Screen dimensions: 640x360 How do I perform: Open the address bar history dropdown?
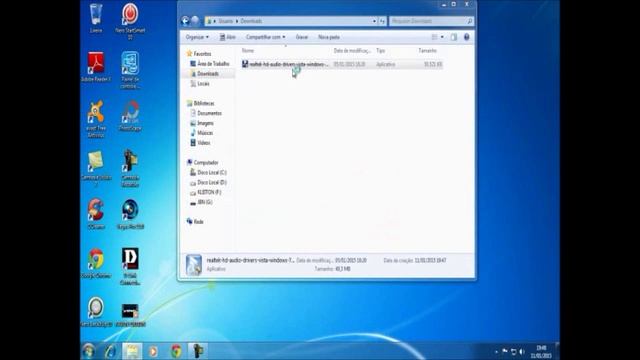coord(374,21)
